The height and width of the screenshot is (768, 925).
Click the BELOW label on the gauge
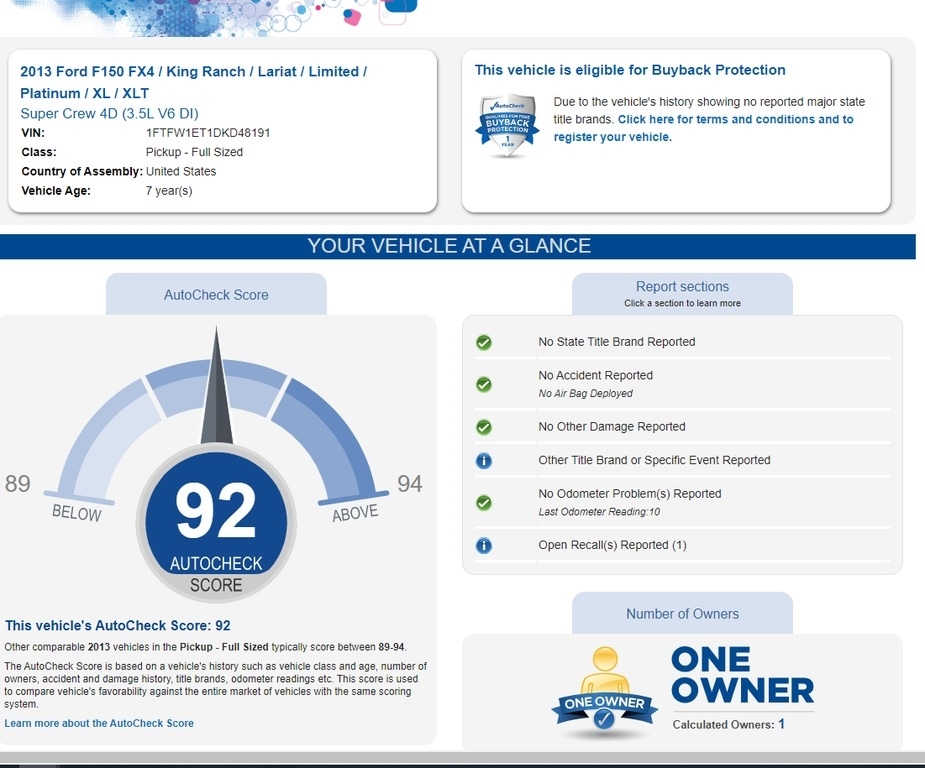coord(77,513)
